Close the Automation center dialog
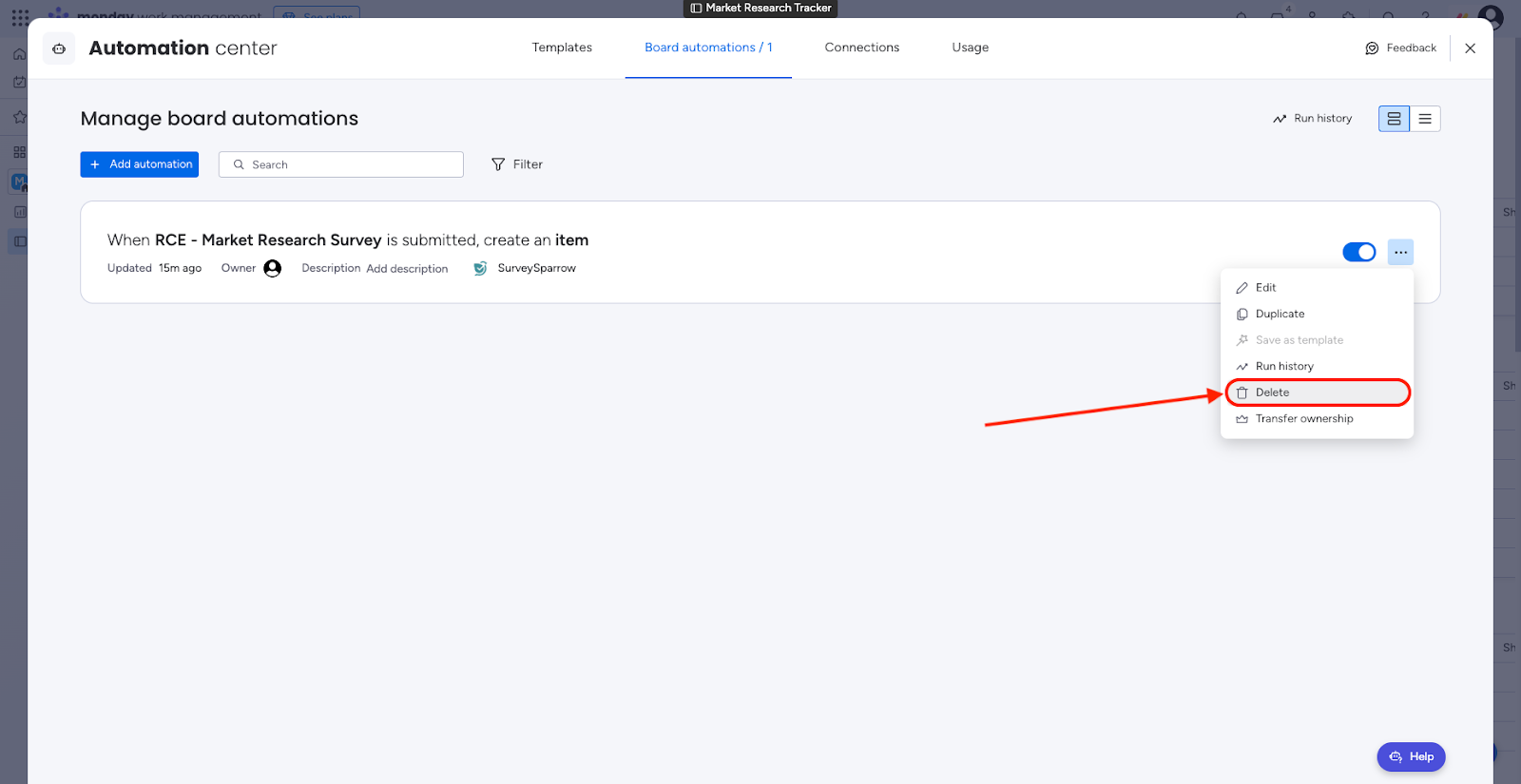This screenshot has width=1521, height=784. coord(1470,48)
